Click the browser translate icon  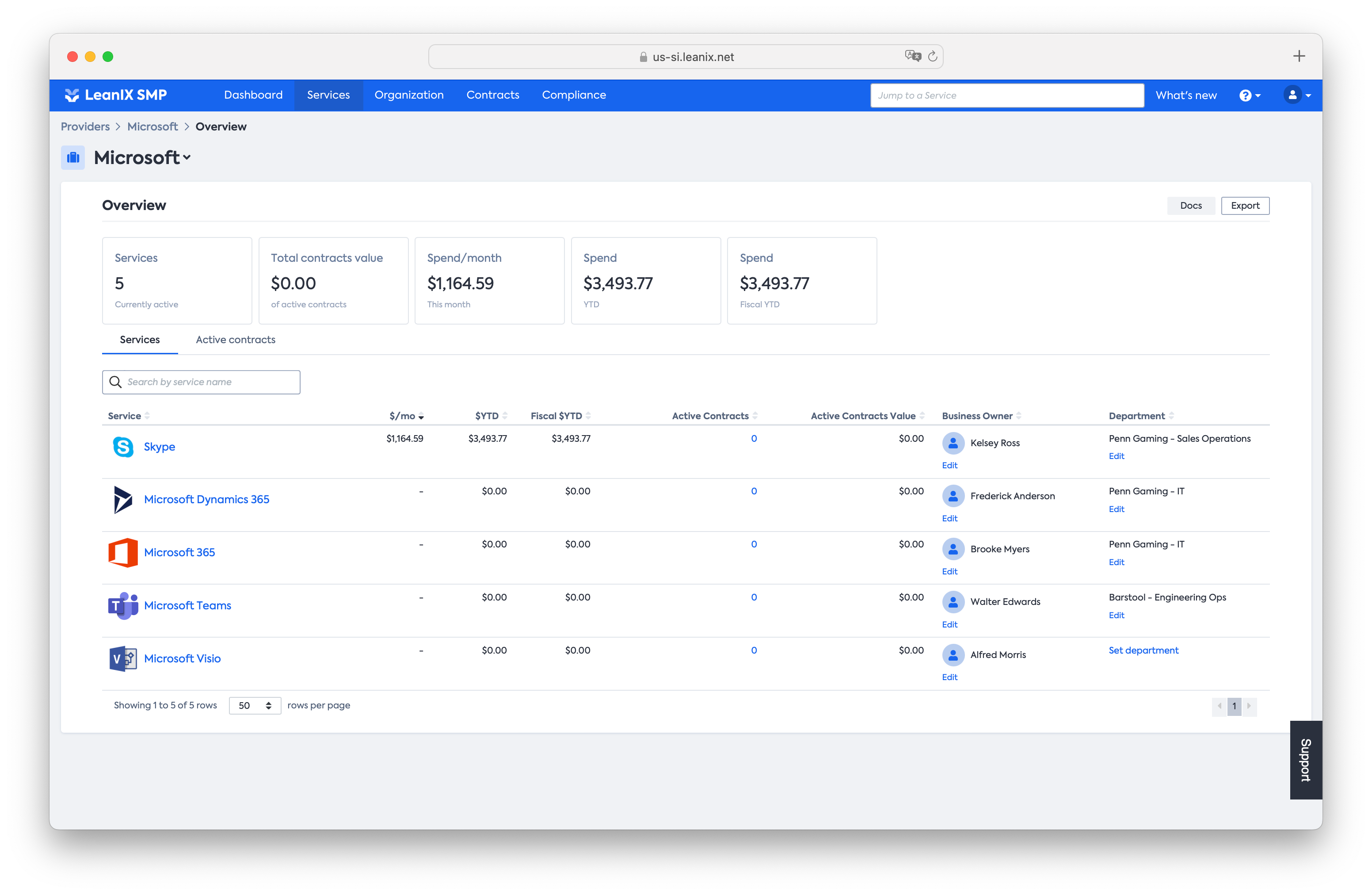913,56
